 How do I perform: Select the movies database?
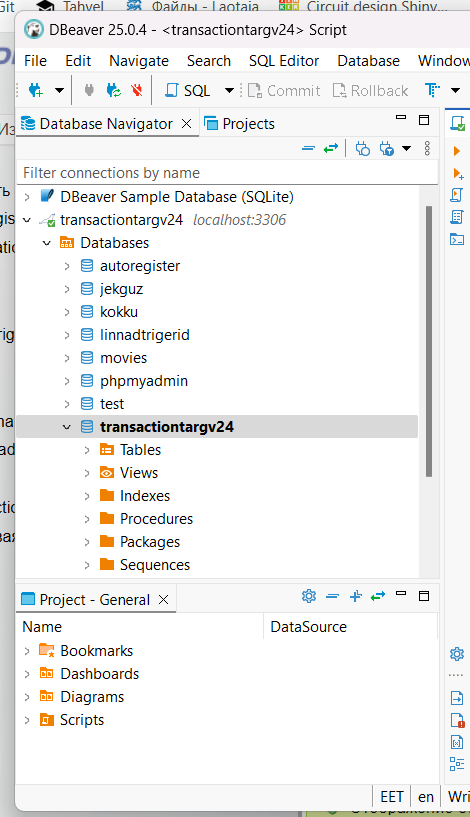pyautogui.click(x=123, y=357)
